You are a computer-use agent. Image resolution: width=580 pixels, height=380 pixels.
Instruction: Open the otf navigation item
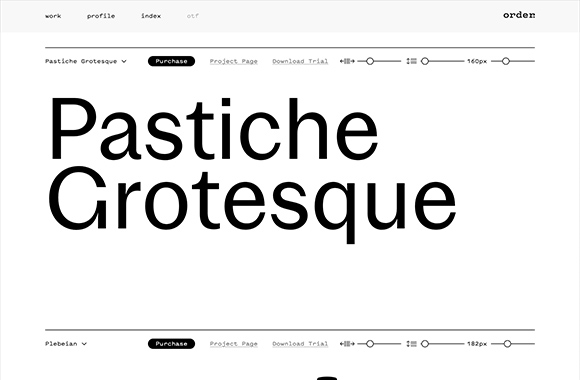193,16
